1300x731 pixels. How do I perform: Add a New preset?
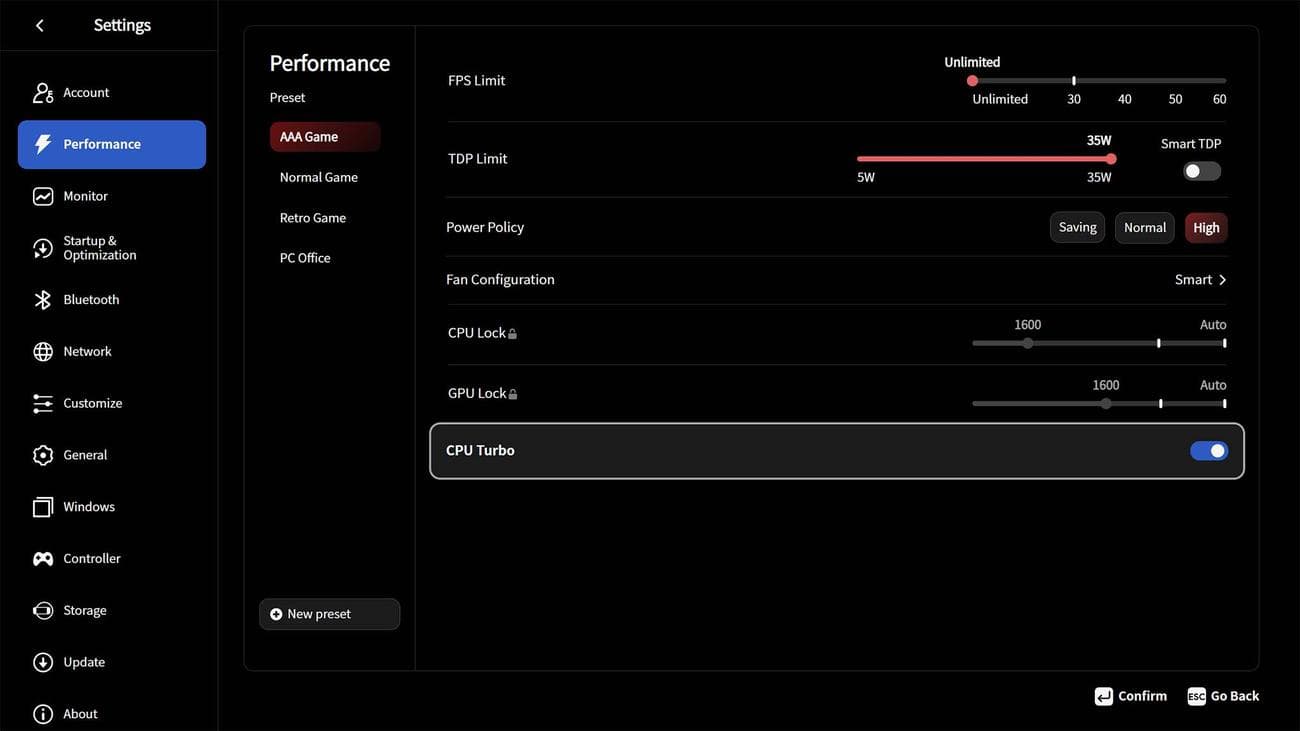pyautogui.click(x=329, y=614)
